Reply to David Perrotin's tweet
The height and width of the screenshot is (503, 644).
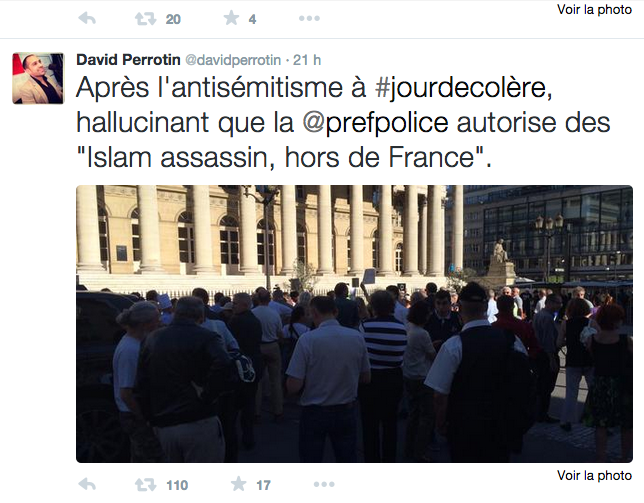click(87, 485)
